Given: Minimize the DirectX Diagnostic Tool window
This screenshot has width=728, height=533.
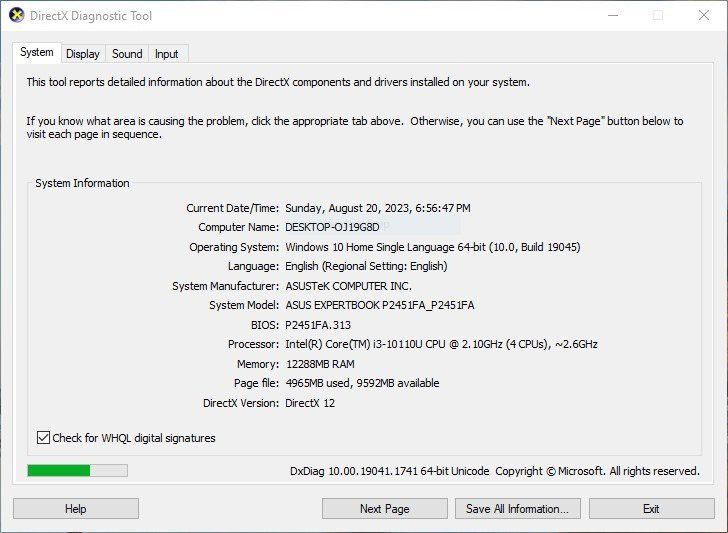Looking at the screenshot, I should [x=613, y=15].
